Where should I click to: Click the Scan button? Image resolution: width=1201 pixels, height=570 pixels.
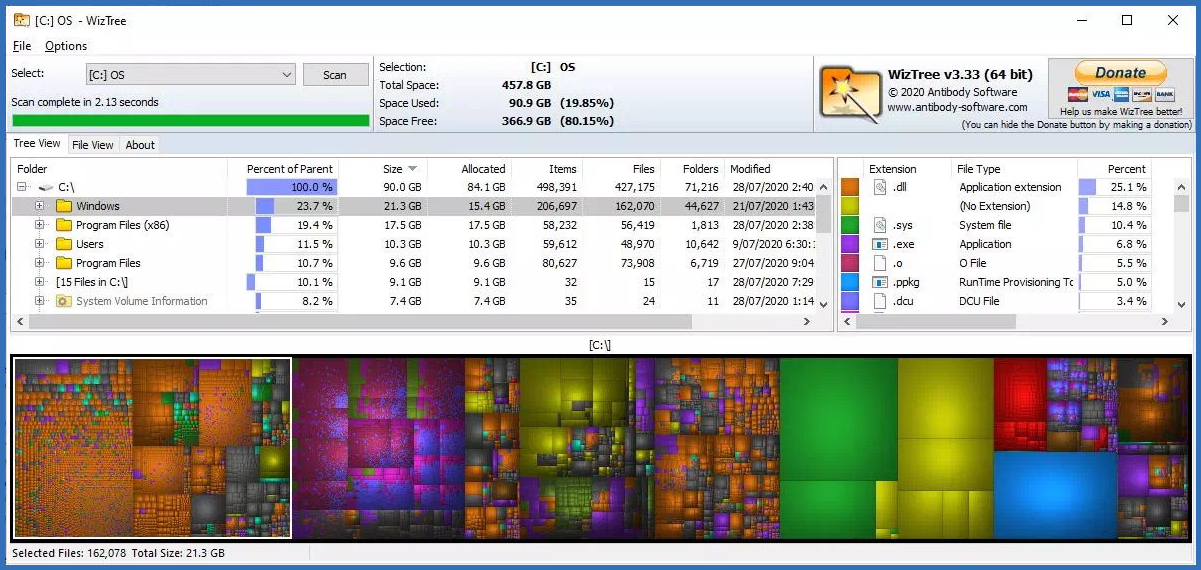click(335, 75)
